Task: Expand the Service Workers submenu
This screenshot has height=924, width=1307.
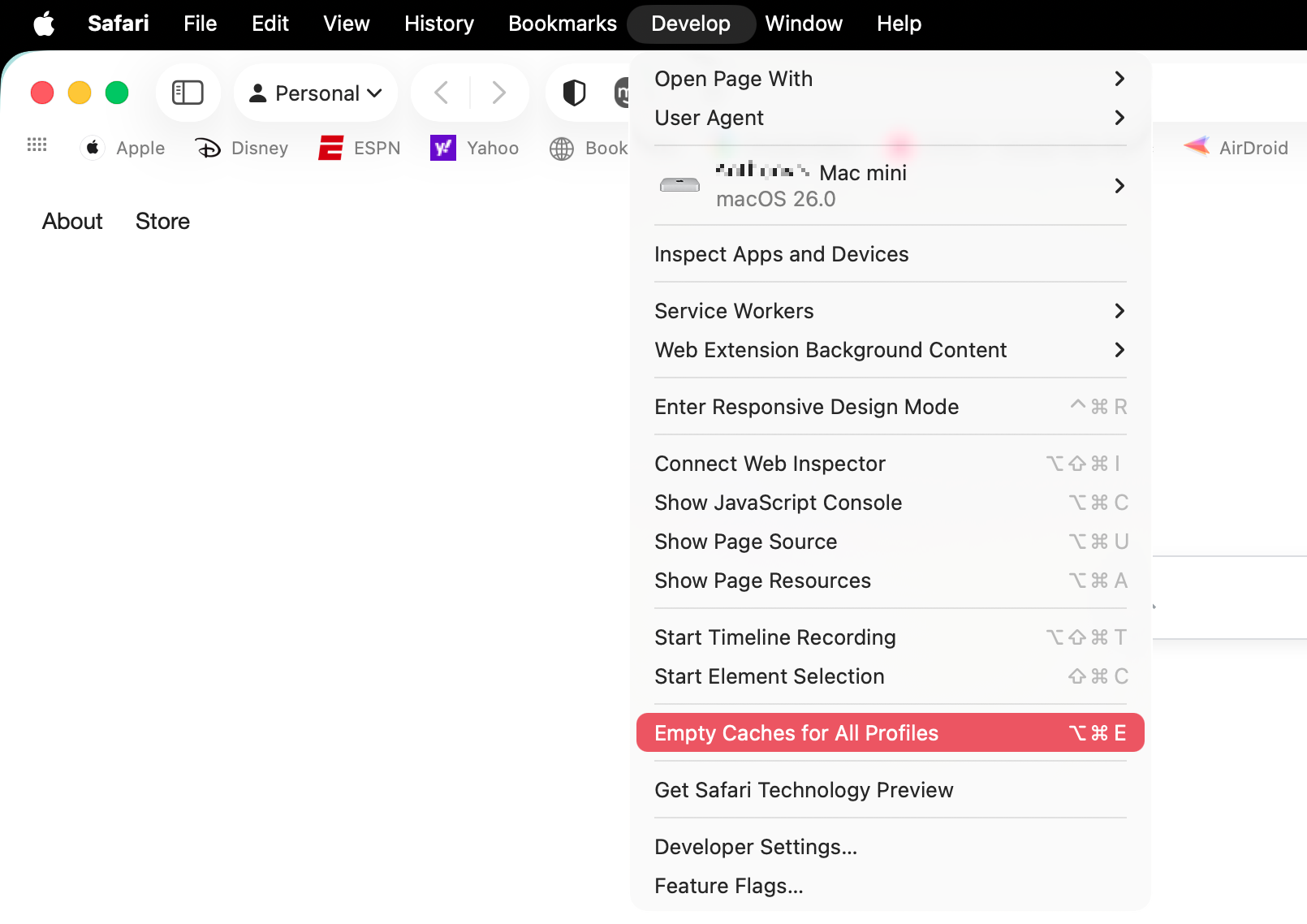Action: (734, 310)
